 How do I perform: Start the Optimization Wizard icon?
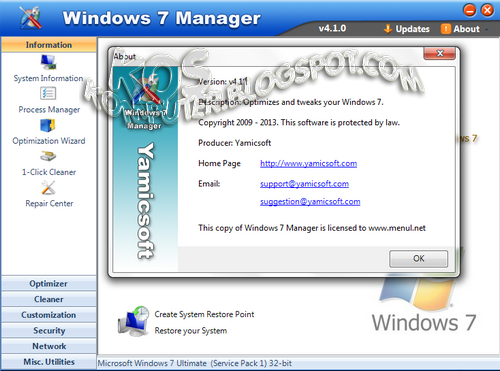[48, 125]
